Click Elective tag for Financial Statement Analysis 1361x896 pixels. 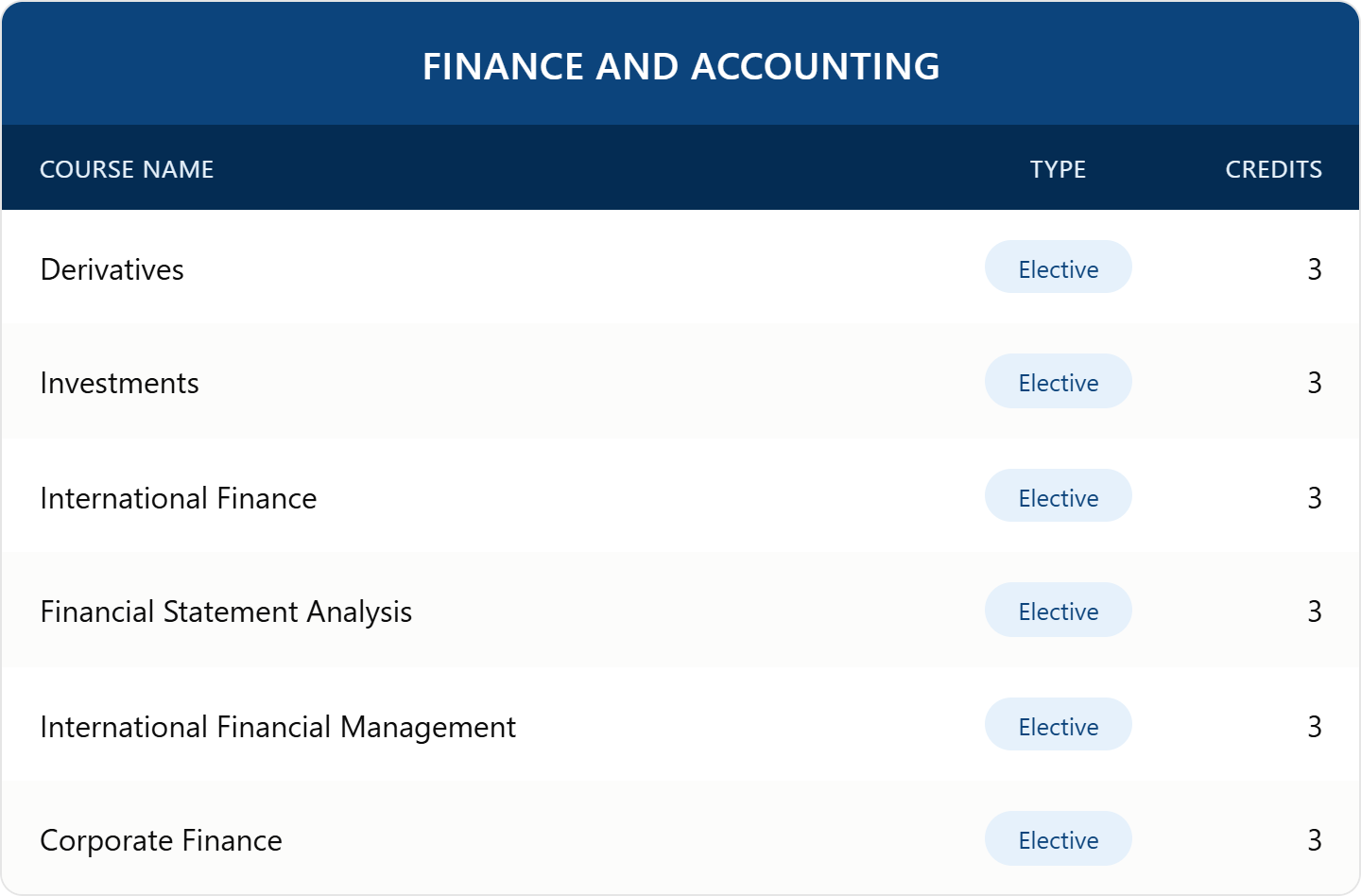pyautogui.click(x=1059, y=611)
